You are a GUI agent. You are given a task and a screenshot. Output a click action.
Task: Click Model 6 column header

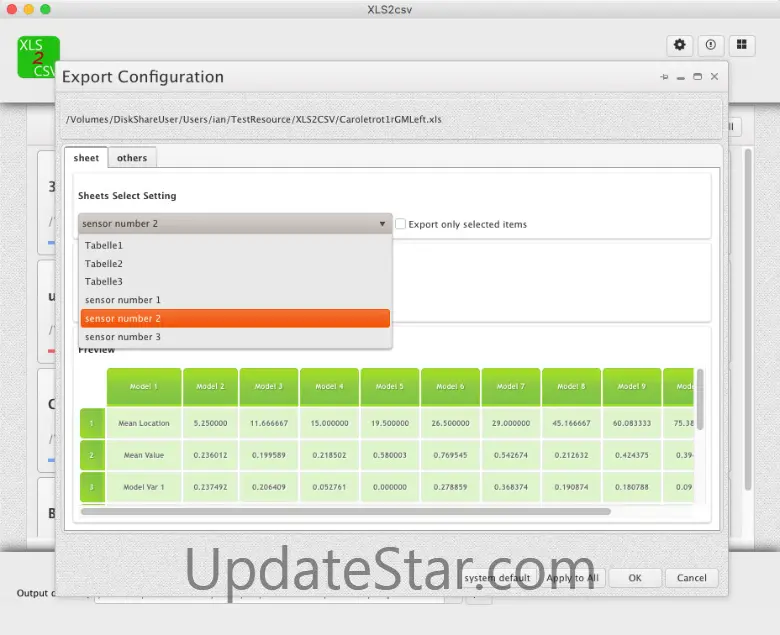point(450,386)
